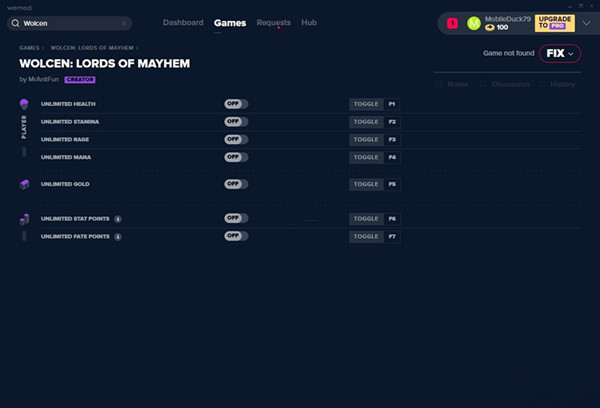
Task: Click the coin balance icon
Action: tap(490, 28)
